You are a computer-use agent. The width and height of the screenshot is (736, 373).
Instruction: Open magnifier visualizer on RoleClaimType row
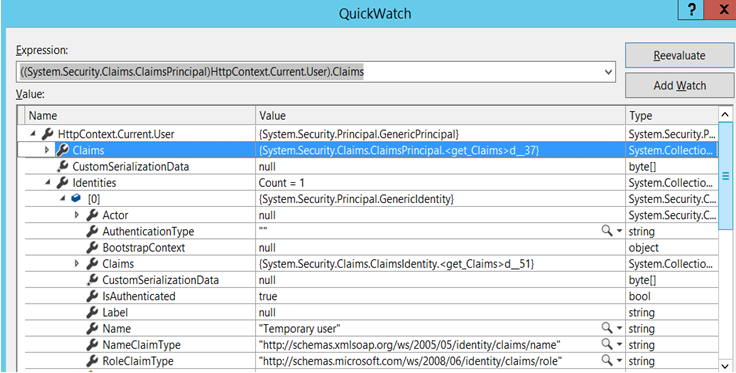tap(607, 360)
